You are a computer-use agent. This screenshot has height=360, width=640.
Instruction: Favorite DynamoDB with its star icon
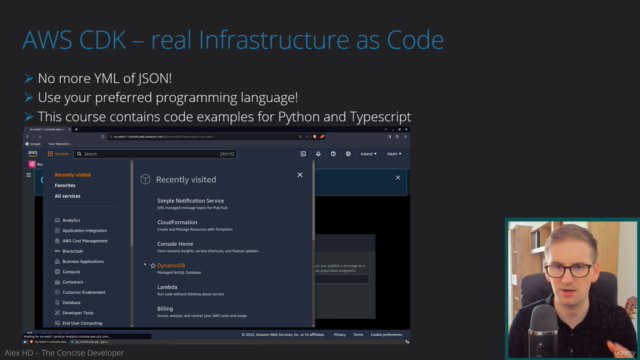pos(153,265)
